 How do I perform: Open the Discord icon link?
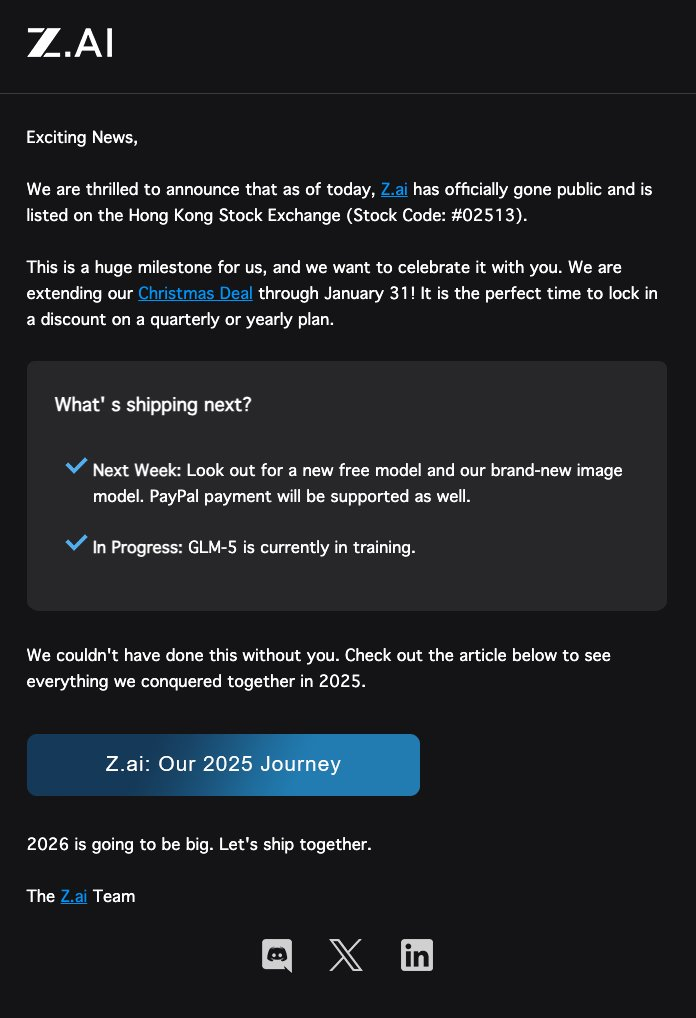(x=276, y=956)
